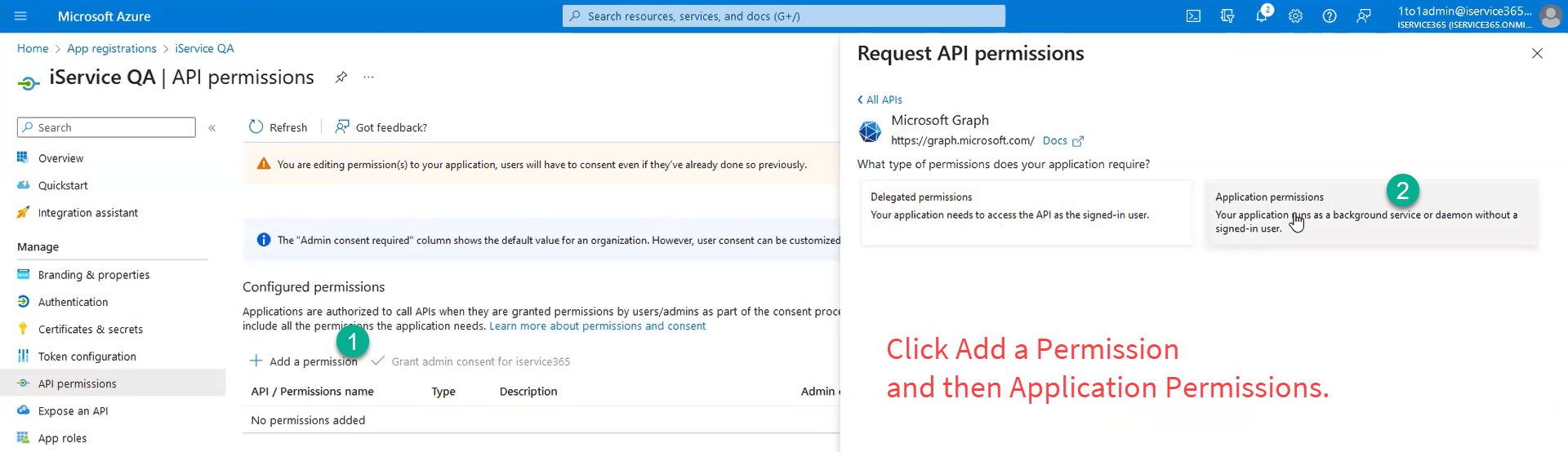This screenshot has width=1568, height=452.
Task: Click the Docs external link icon
Action: 1078,141
